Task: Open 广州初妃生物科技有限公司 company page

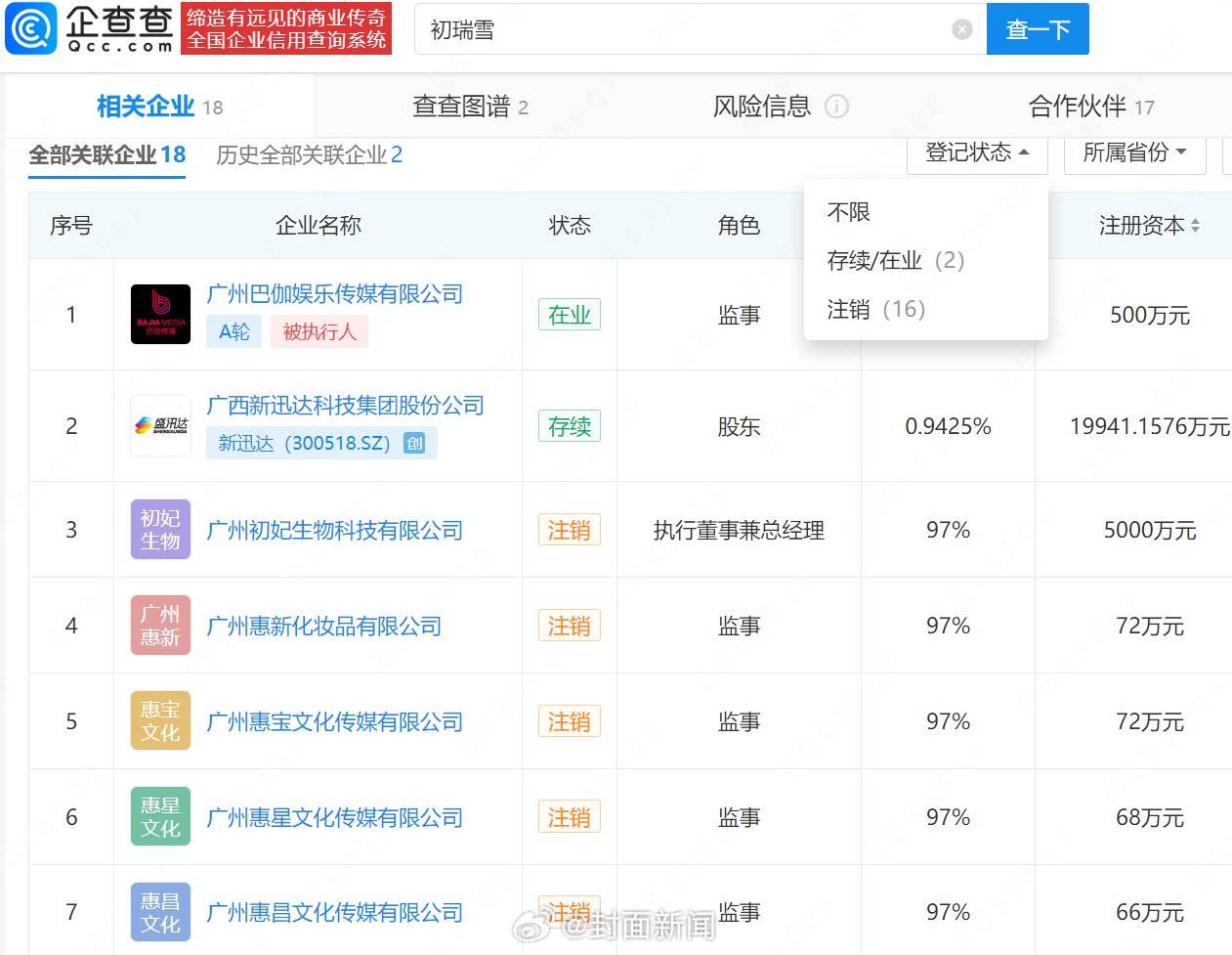Action: click(x=334, y=530)
